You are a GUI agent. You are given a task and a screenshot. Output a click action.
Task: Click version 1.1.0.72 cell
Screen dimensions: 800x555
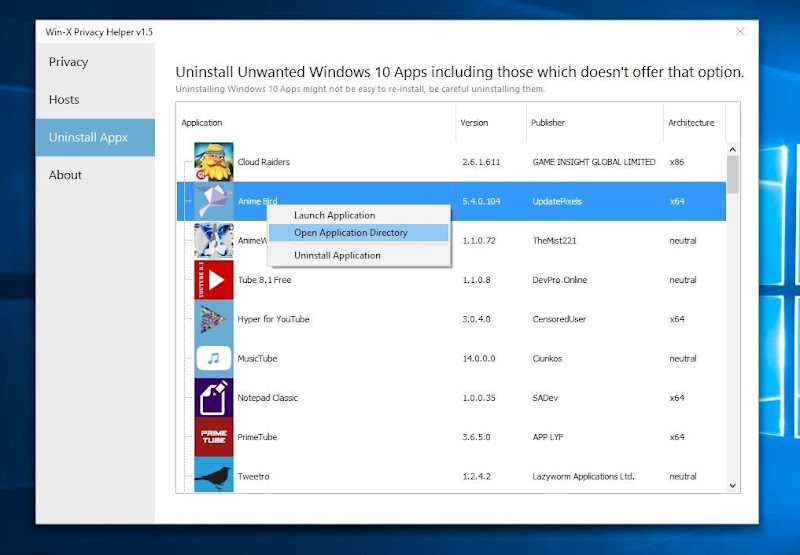point(479,240)
